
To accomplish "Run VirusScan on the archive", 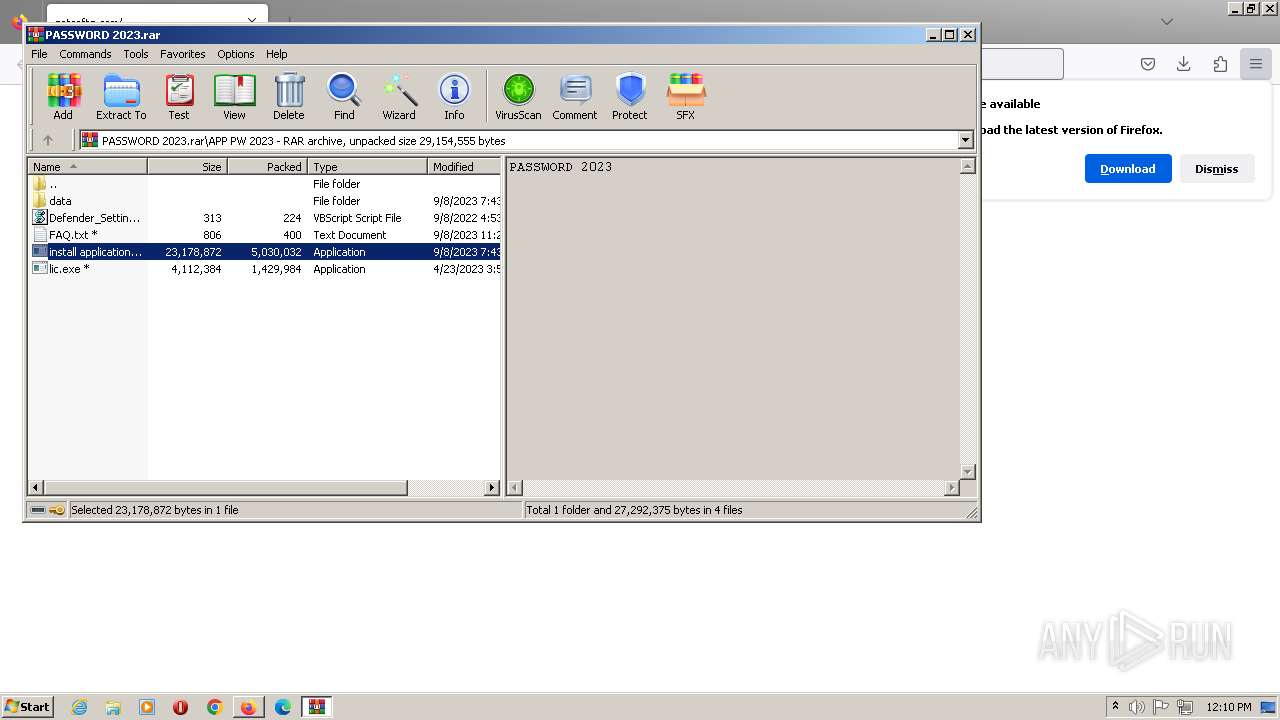I will 518,97.
